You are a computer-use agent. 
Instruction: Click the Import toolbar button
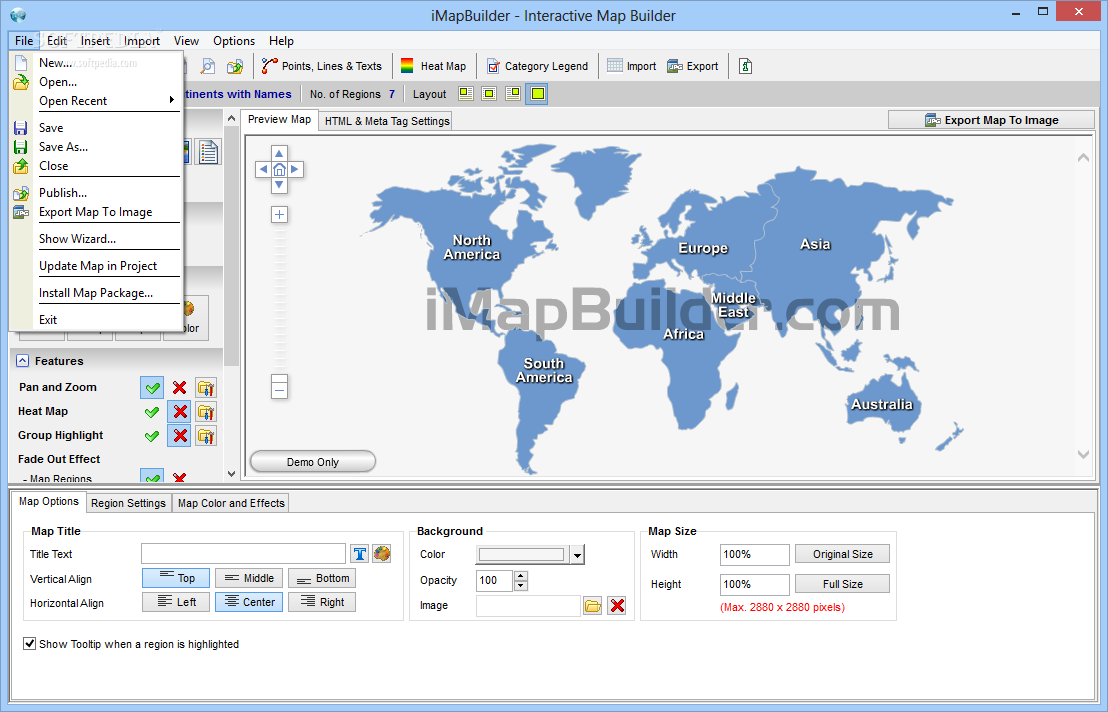[632, 66]
